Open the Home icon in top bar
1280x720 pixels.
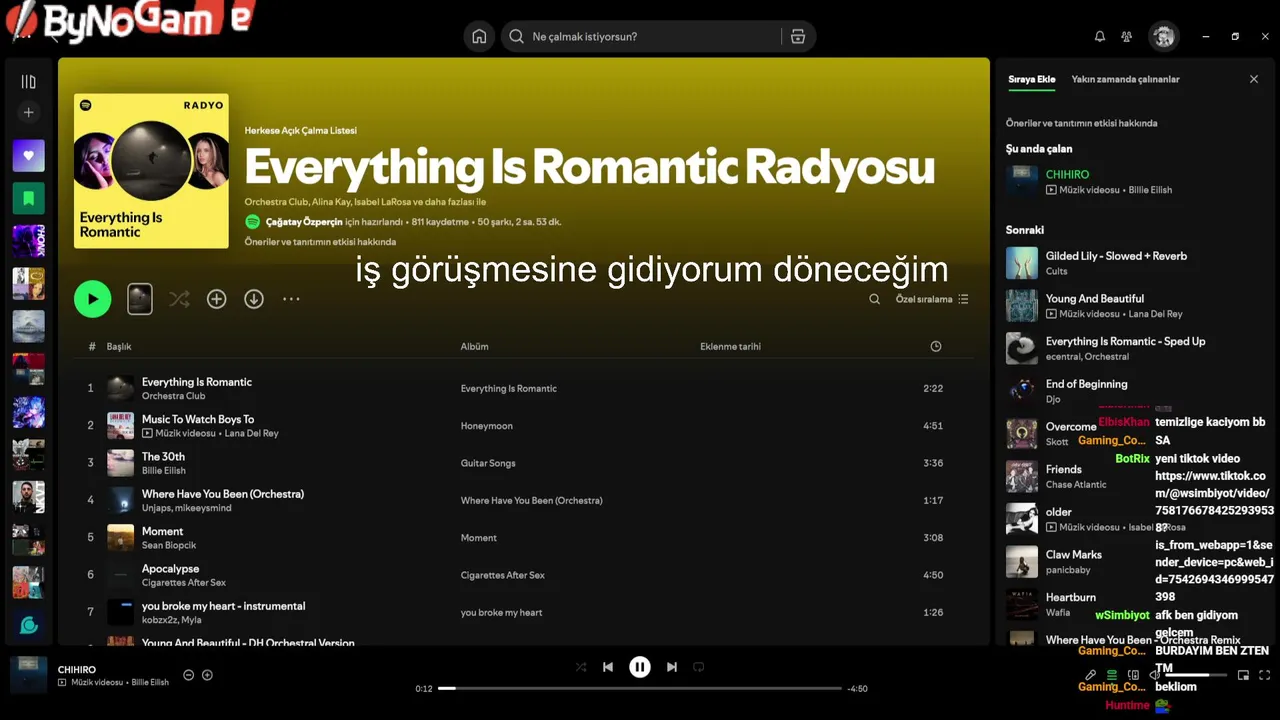tap(479, 37)
